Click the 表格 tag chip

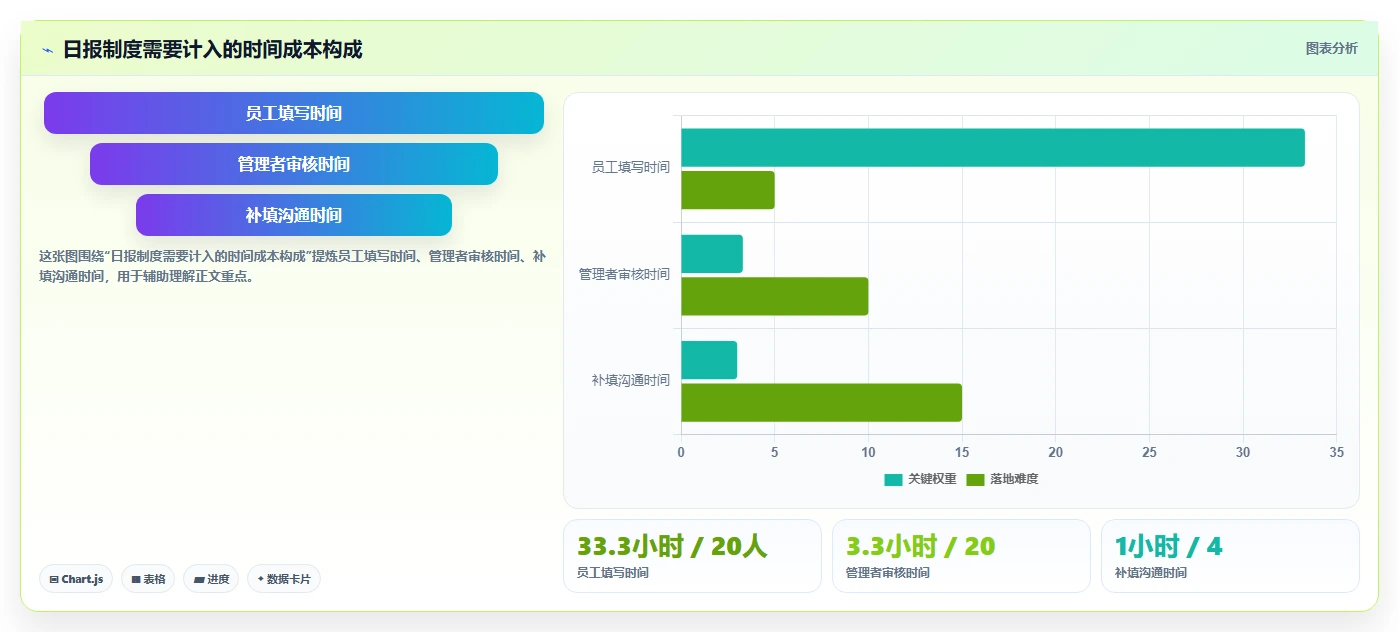[x=148, y=579]
